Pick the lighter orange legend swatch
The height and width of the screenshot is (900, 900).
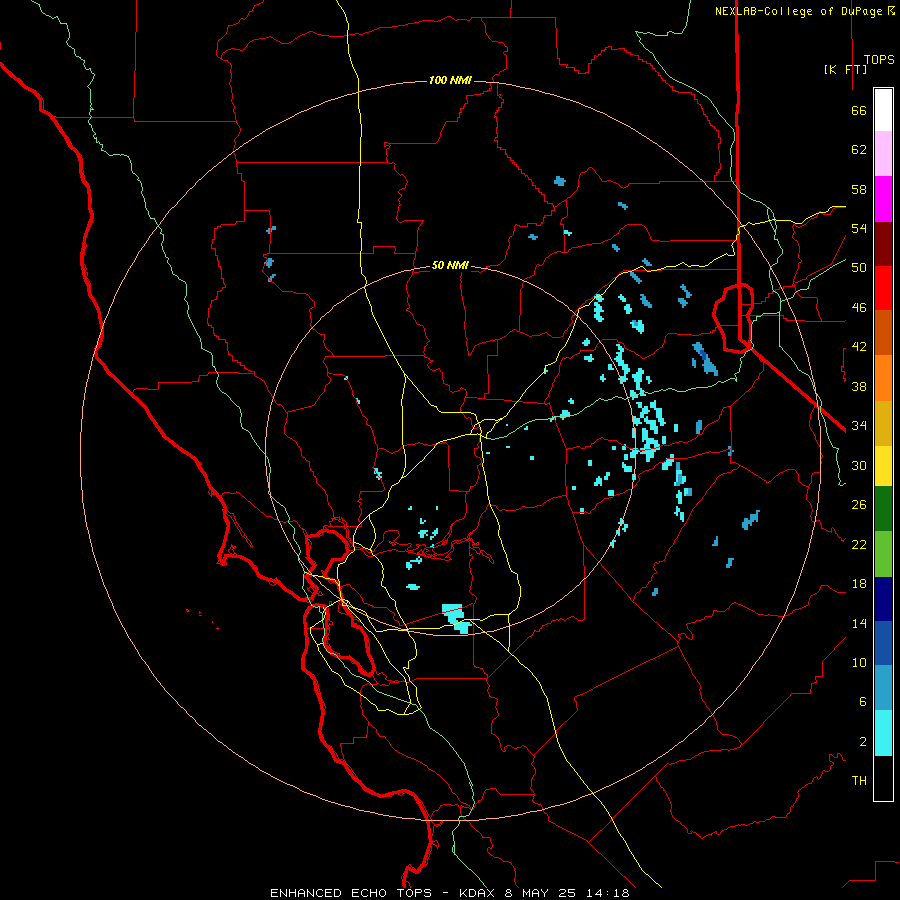point(883,378)
